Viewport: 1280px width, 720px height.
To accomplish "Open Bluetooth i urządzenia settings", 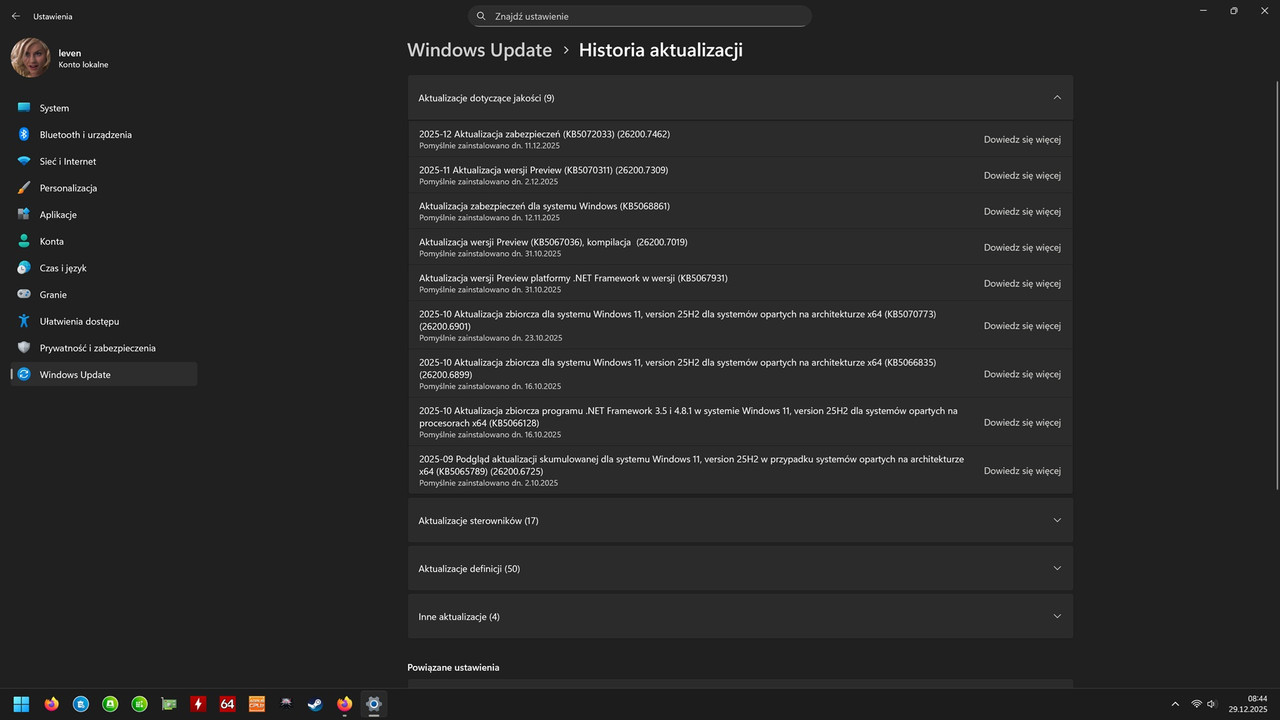I will [104, 134].
